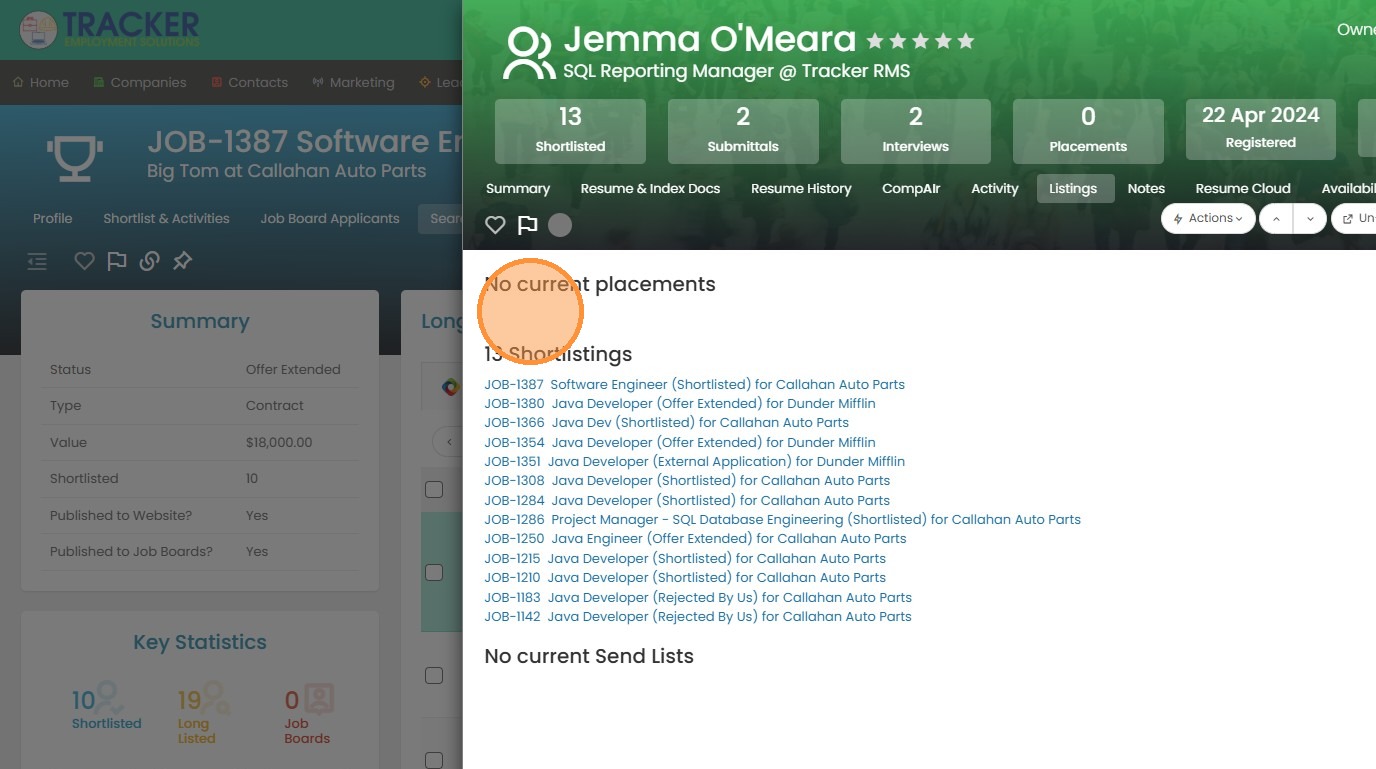Open the Contacts menu item
1376x769 pixels.
click(x=249, y=82)
